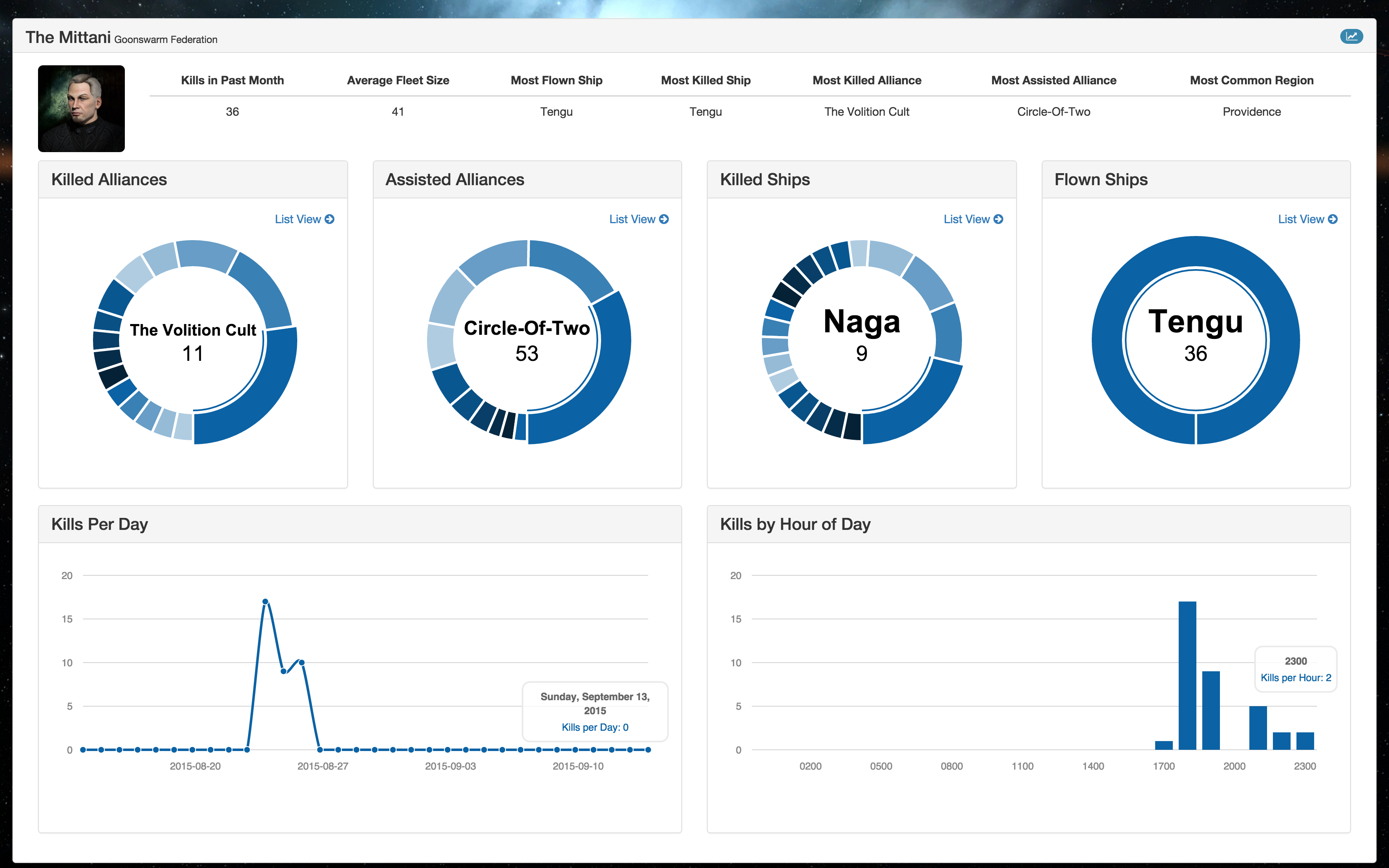The width and height of the screenshot is (1389, 868).
Task: Click the arrow icon beside Assisted Alliances List View
Action: (664, 219)
